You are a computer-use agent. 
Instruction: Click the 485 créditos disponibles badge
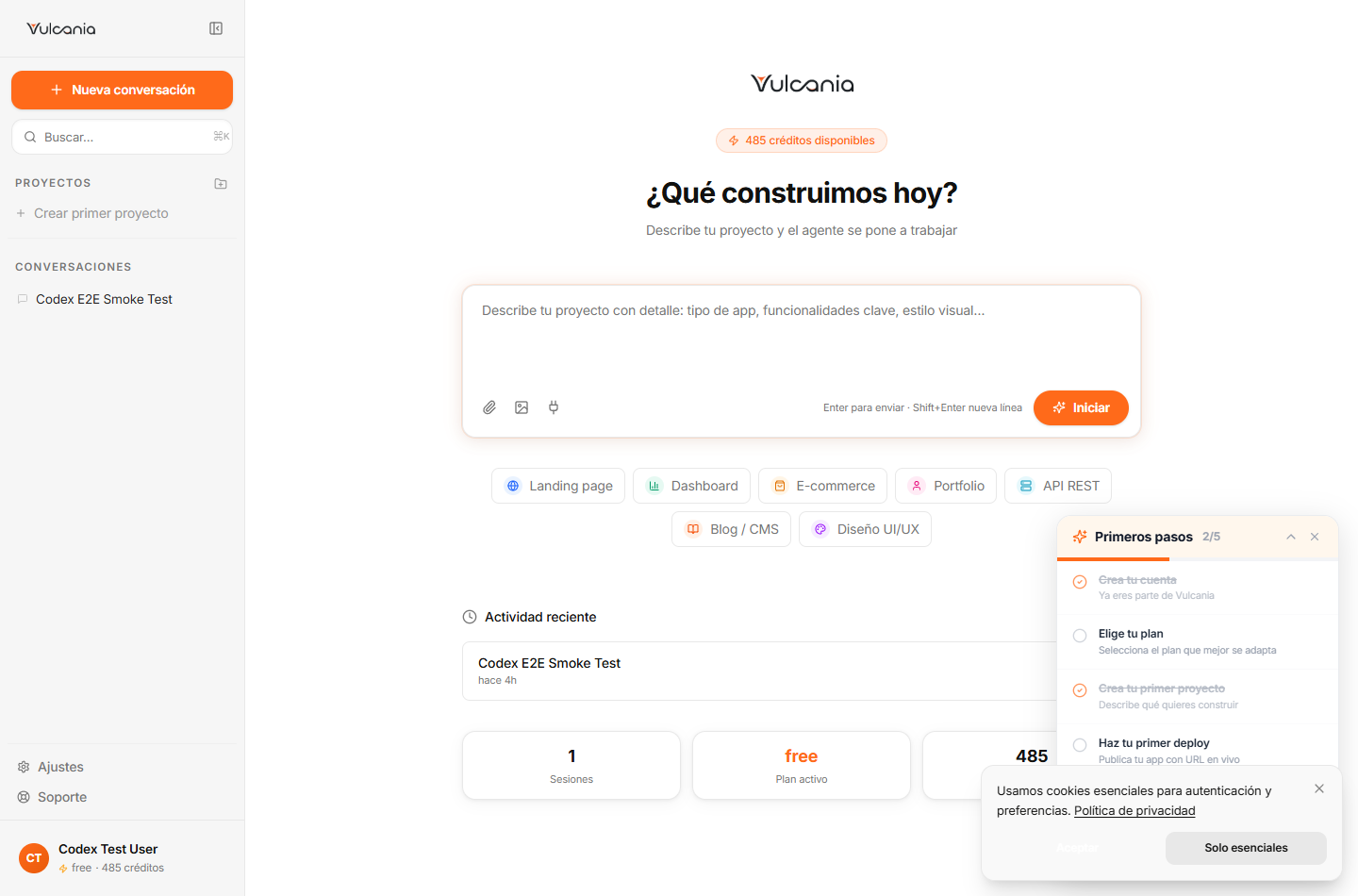coord(802,141)
